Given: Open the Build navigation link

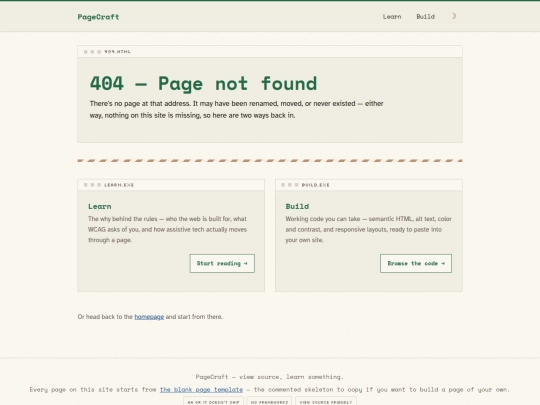Looking at the screenshot, I should [425, 17].
